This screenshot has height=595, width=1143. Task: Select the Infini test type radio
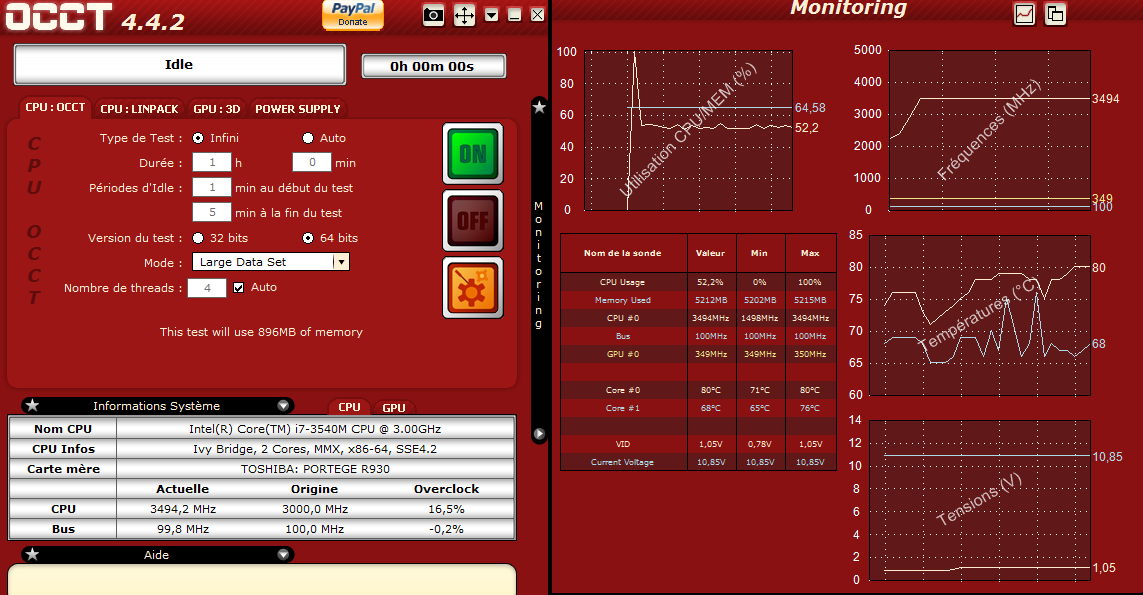tap(198, 138)
